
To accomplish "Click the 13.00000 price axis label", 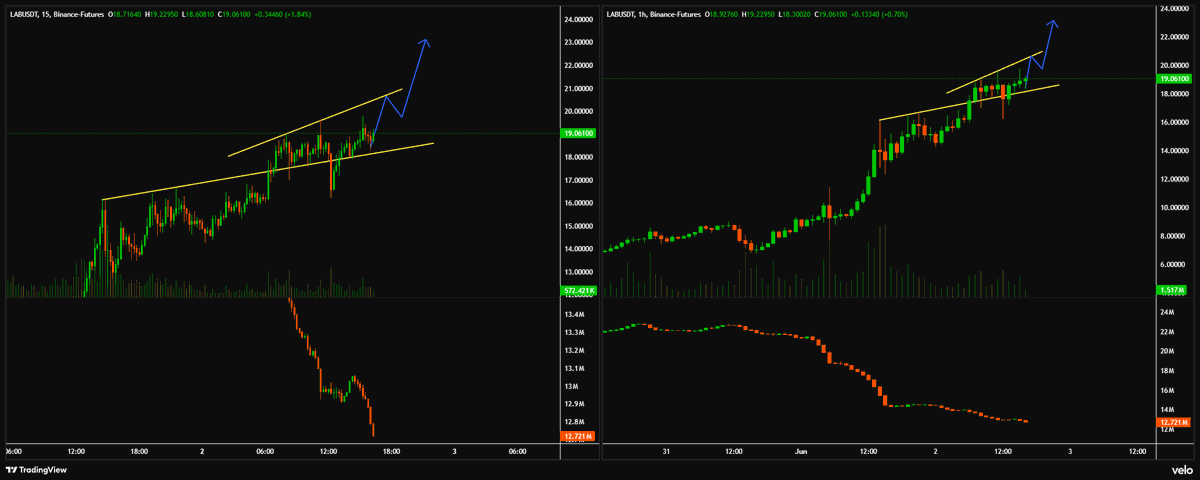I will coord(581,272).
